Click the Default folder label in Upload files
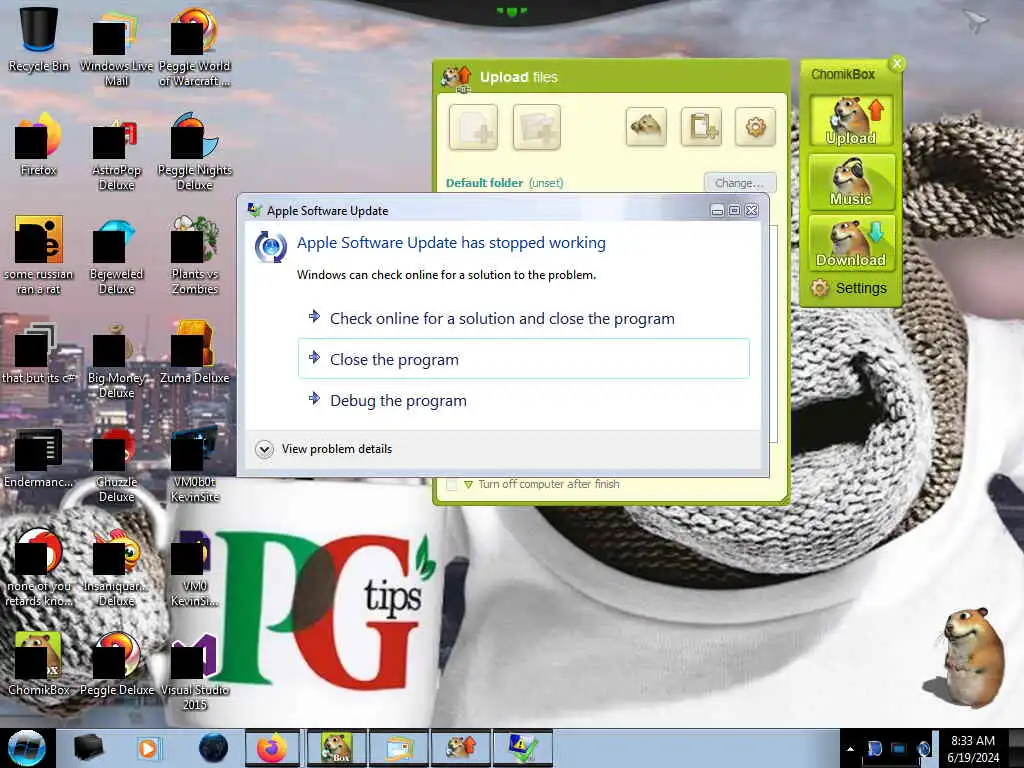The width and height of the screenshot is (1024, 768). (x=484, y=183)
